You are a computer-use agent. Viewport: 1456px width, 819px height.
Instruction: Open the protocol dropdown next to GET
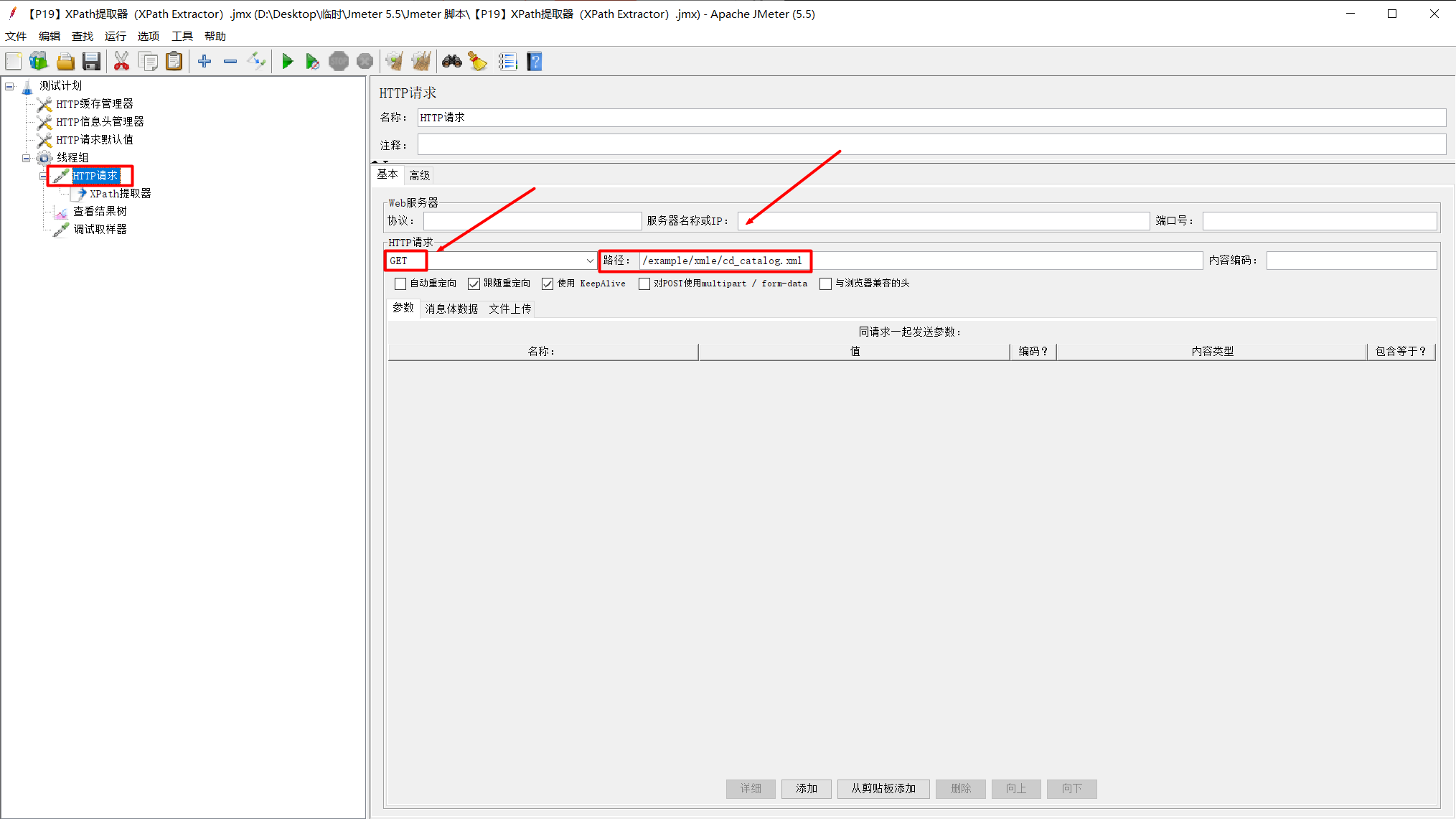click(x=588, y=261)
